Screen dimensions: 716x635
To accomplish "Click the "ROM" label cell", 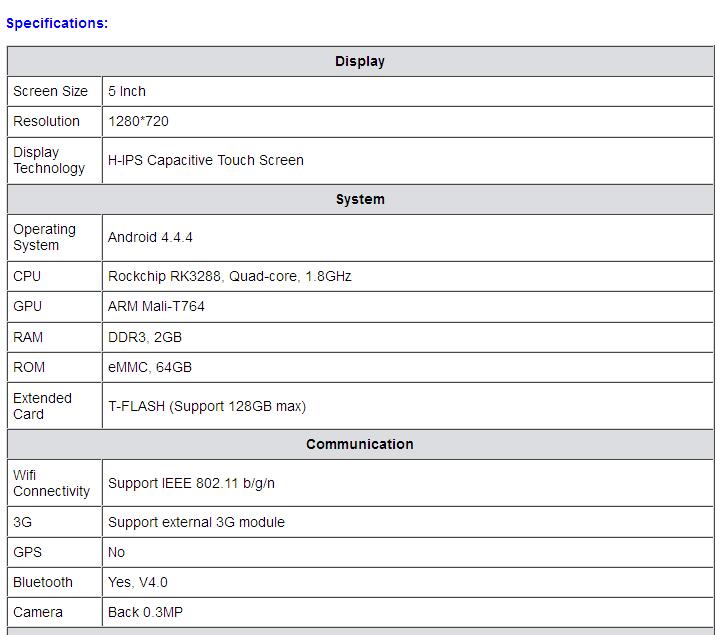I will (54, 367).
